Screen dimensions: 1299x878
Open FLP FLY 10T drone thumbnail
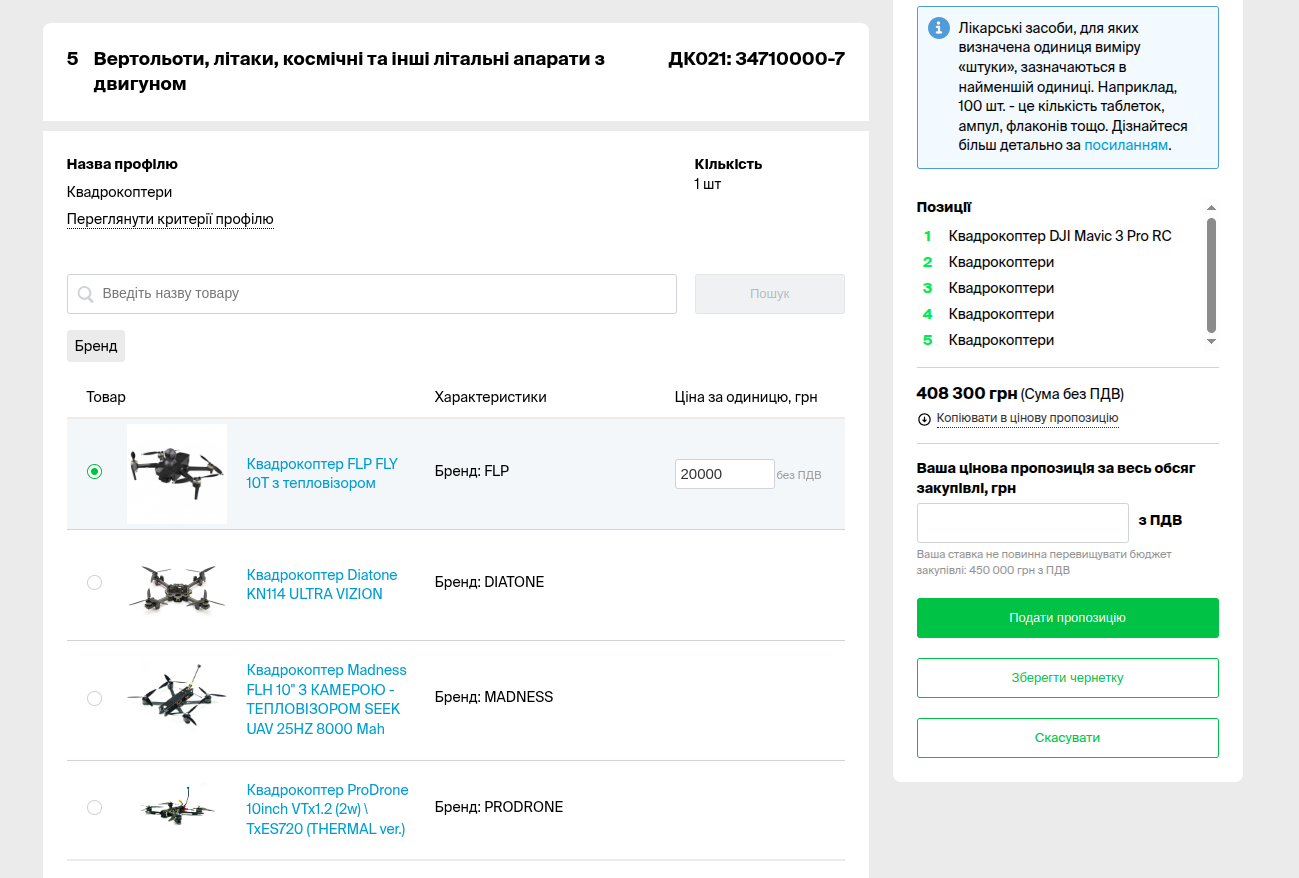pos(177,473)
